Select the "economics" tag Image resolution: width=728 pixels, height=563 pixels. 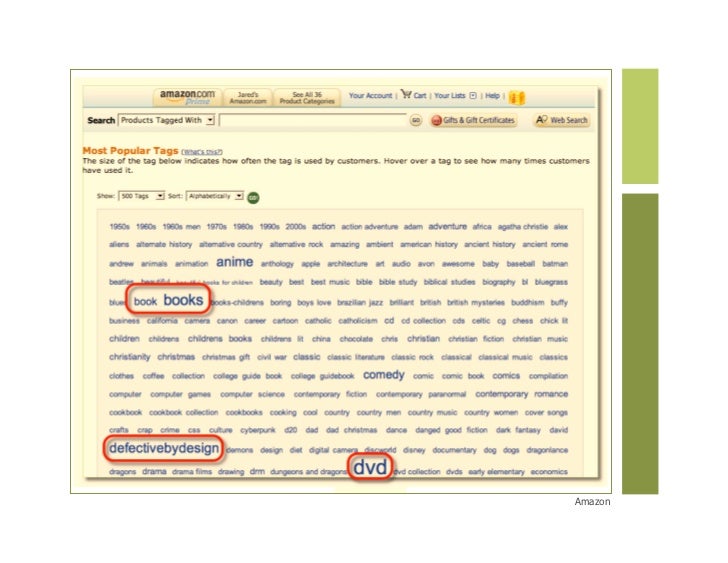(549, 472)
